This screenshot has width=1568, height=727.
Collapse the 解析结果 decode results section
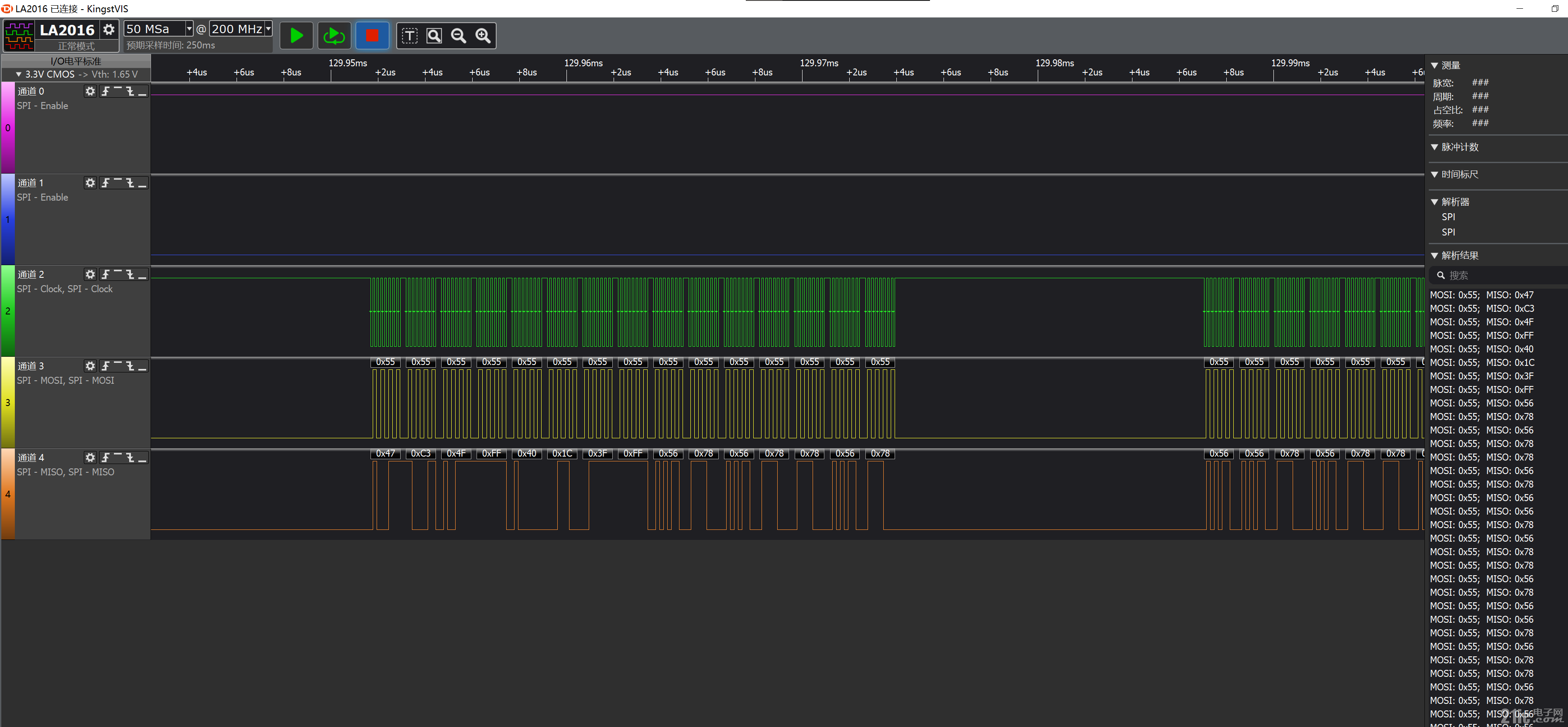(1435, 256)
